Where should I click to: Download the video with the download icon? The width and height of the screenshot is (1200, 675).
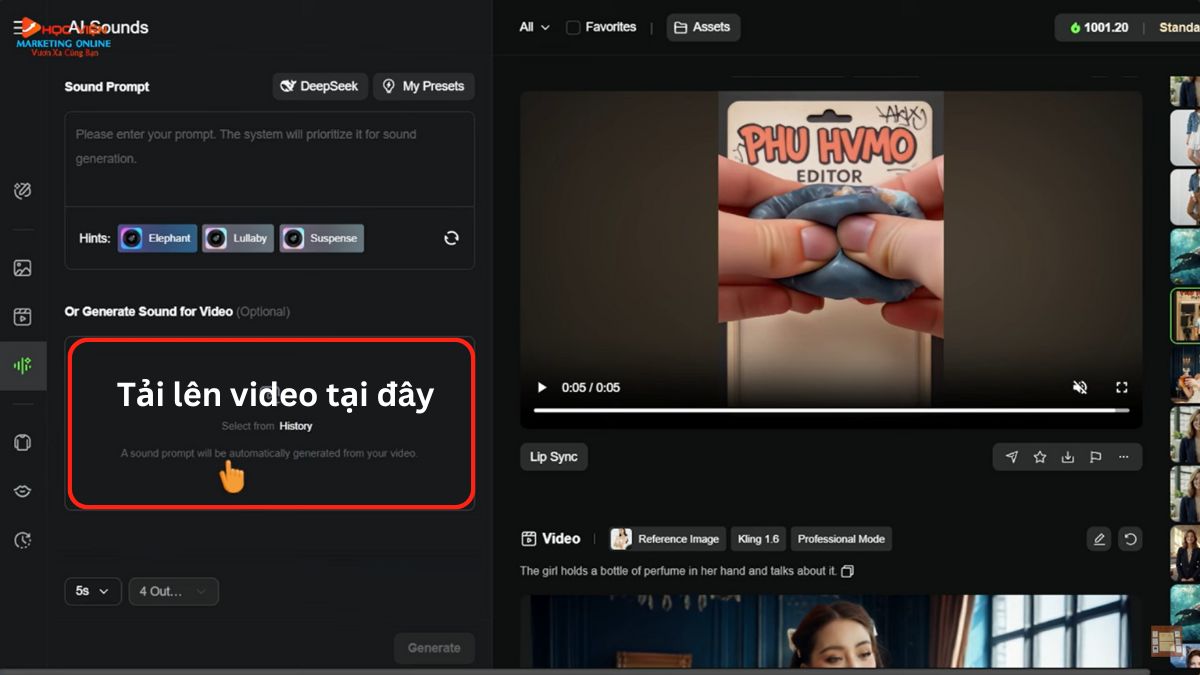pos(1068,457)
